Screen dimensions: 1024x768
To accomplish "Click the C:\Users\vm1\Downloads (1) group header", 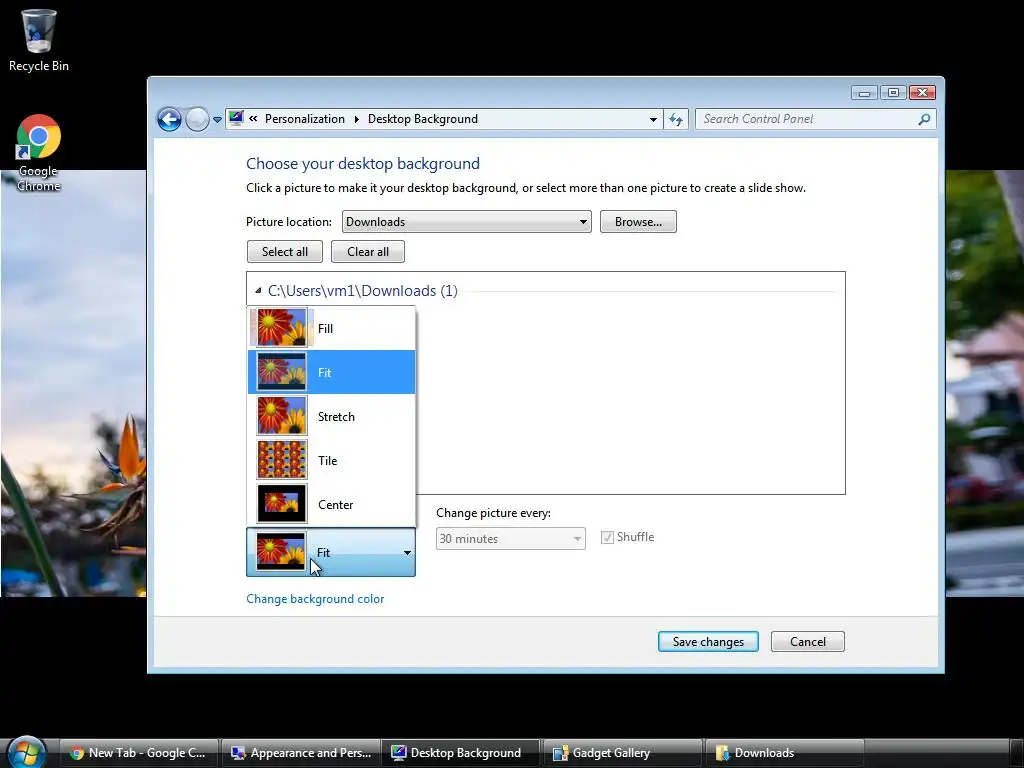I will [362, 291].
